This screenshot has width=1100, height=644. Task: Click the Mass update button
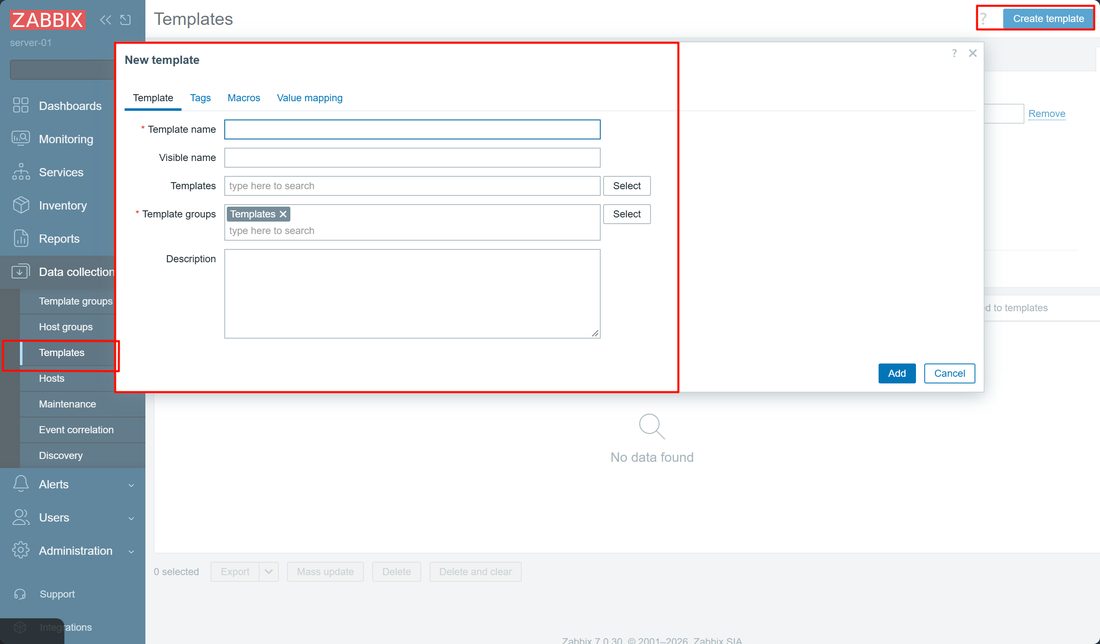pos(325,572)
